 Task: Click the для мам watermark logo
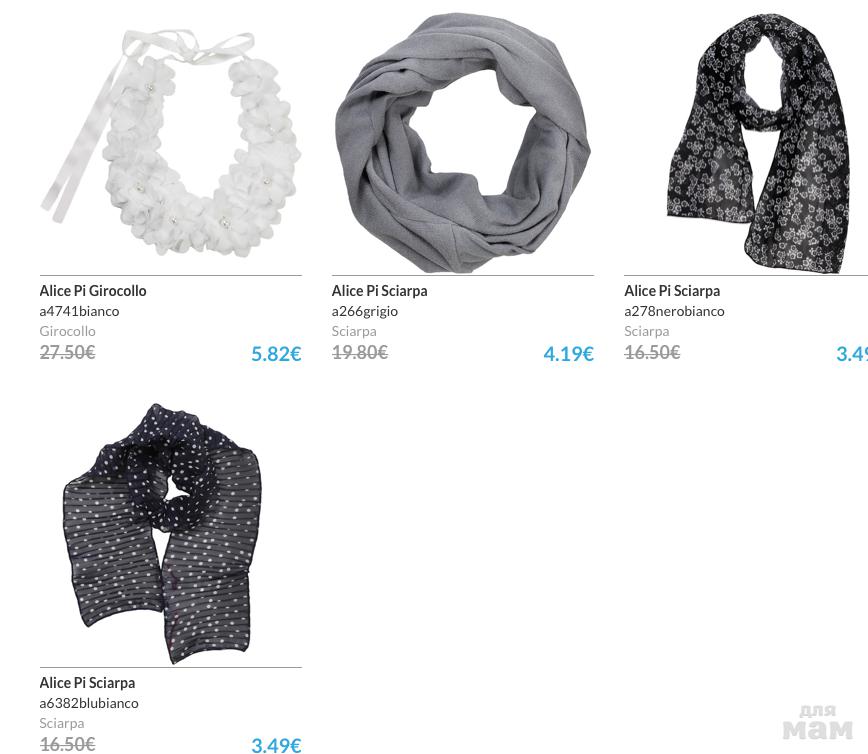(818, 722)
